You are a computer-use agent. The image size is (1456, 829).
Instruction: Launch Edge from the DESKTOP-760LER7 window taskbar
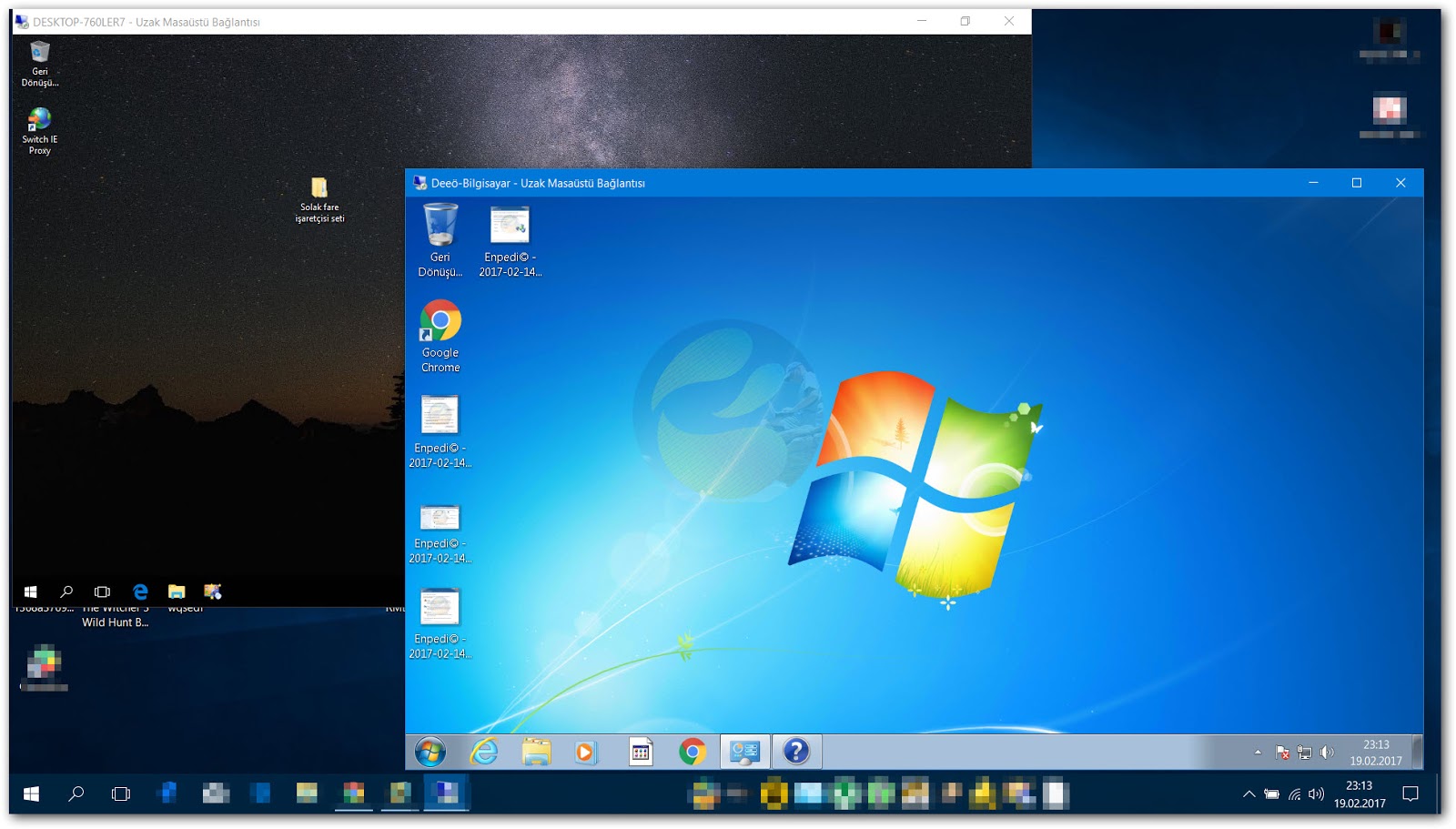tap(140, 591)
